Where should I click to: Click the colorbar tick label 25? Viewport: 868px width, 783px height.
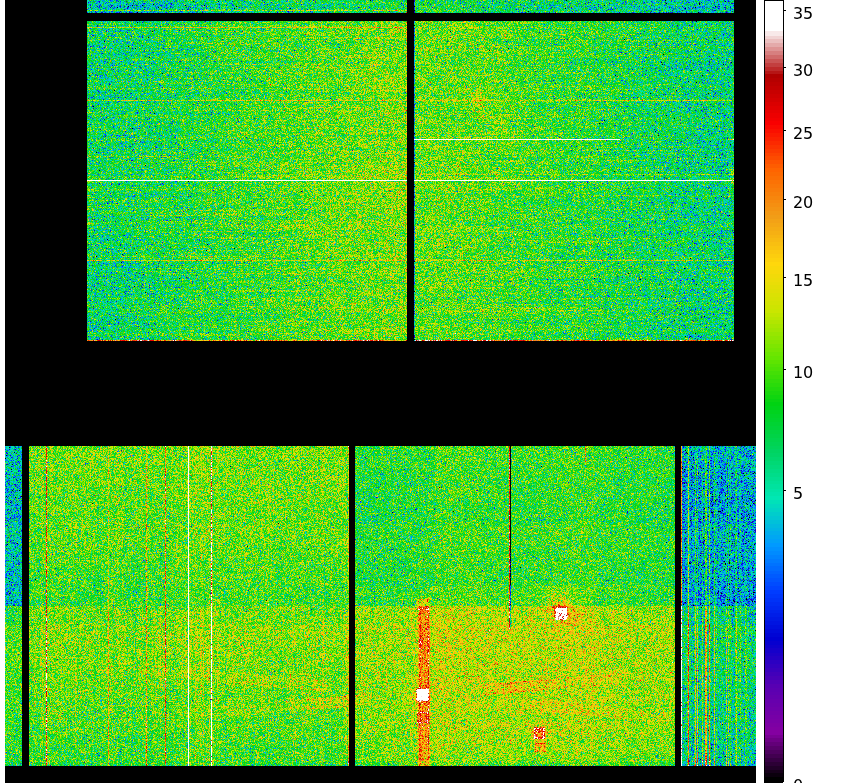(x=803, y=133)
